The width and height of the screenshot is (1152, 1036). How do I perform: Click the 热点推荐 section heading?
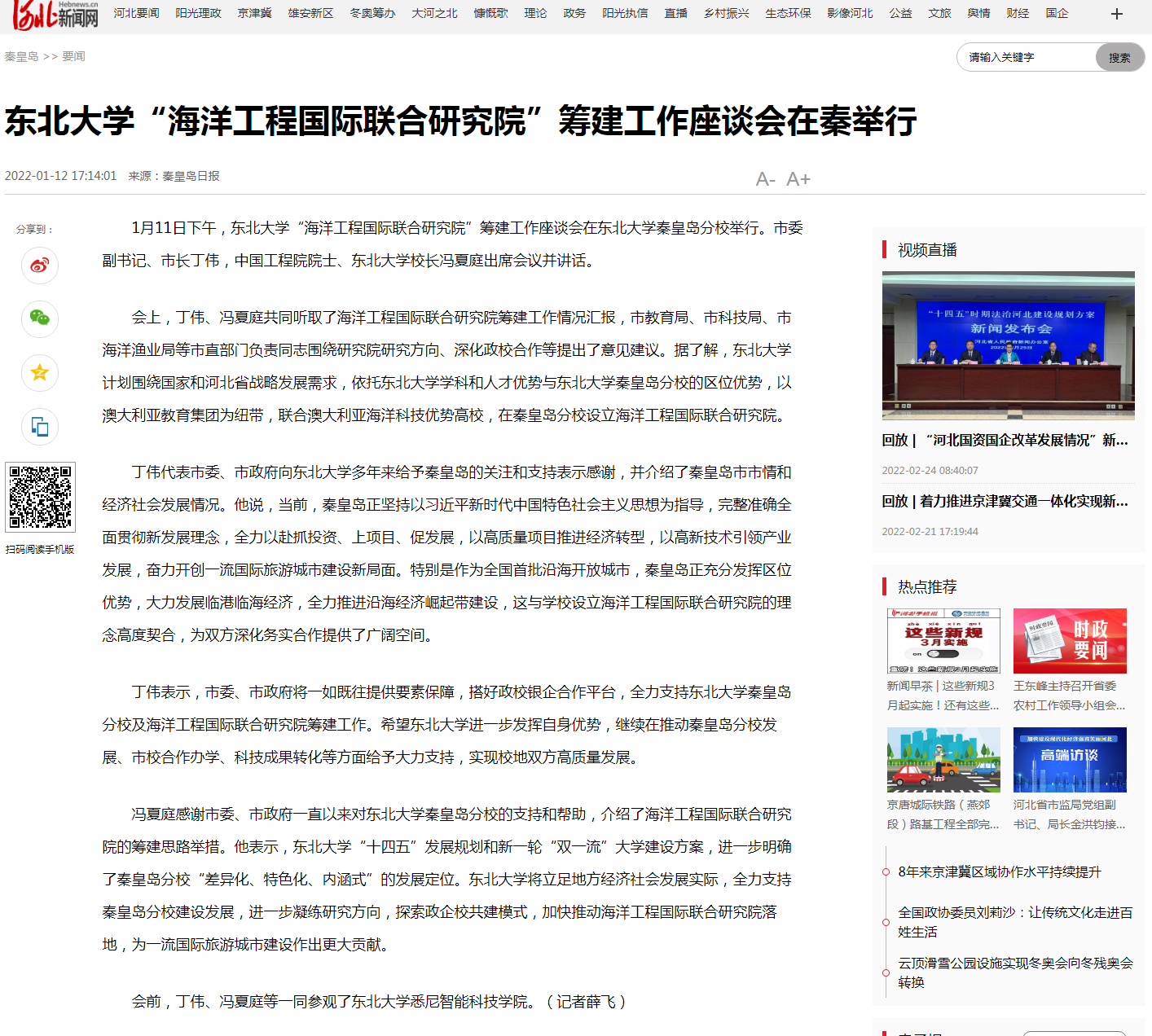[927, 586]
